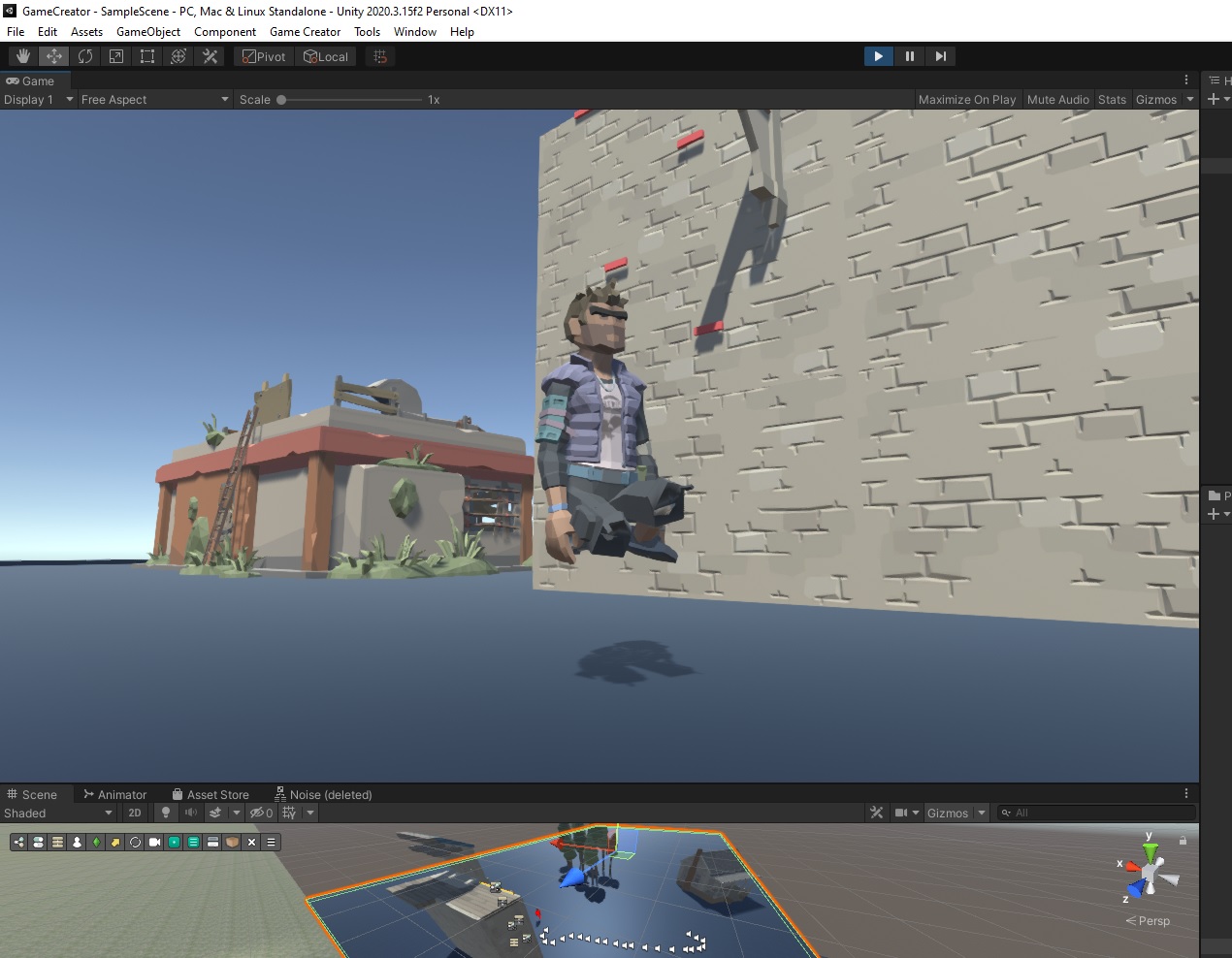This screenshot has height=958, width=1232.
Task: Open the Free Aspect dropdown
Action: click(154, 99)
